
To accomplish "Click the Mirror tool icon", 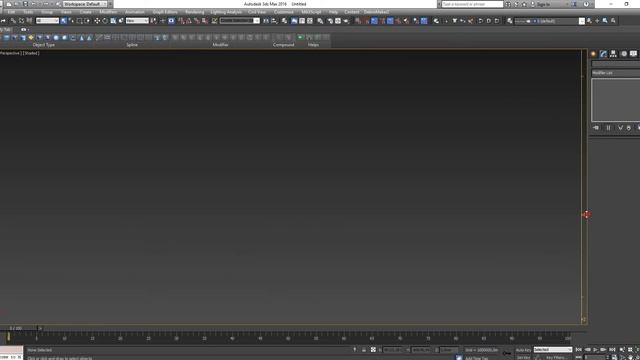I will pyautogui.click(x=266, y=20).
